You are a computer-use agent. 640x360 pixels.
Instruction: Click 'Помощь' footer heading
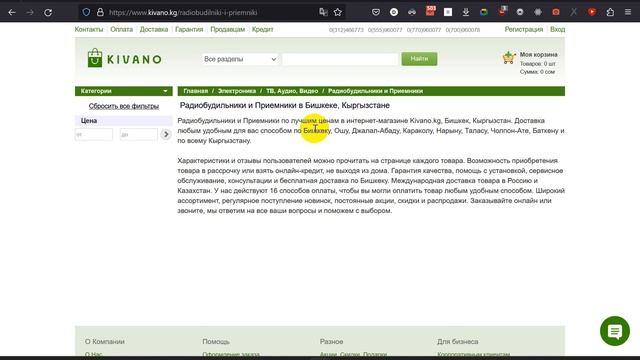tap(216, 342)
